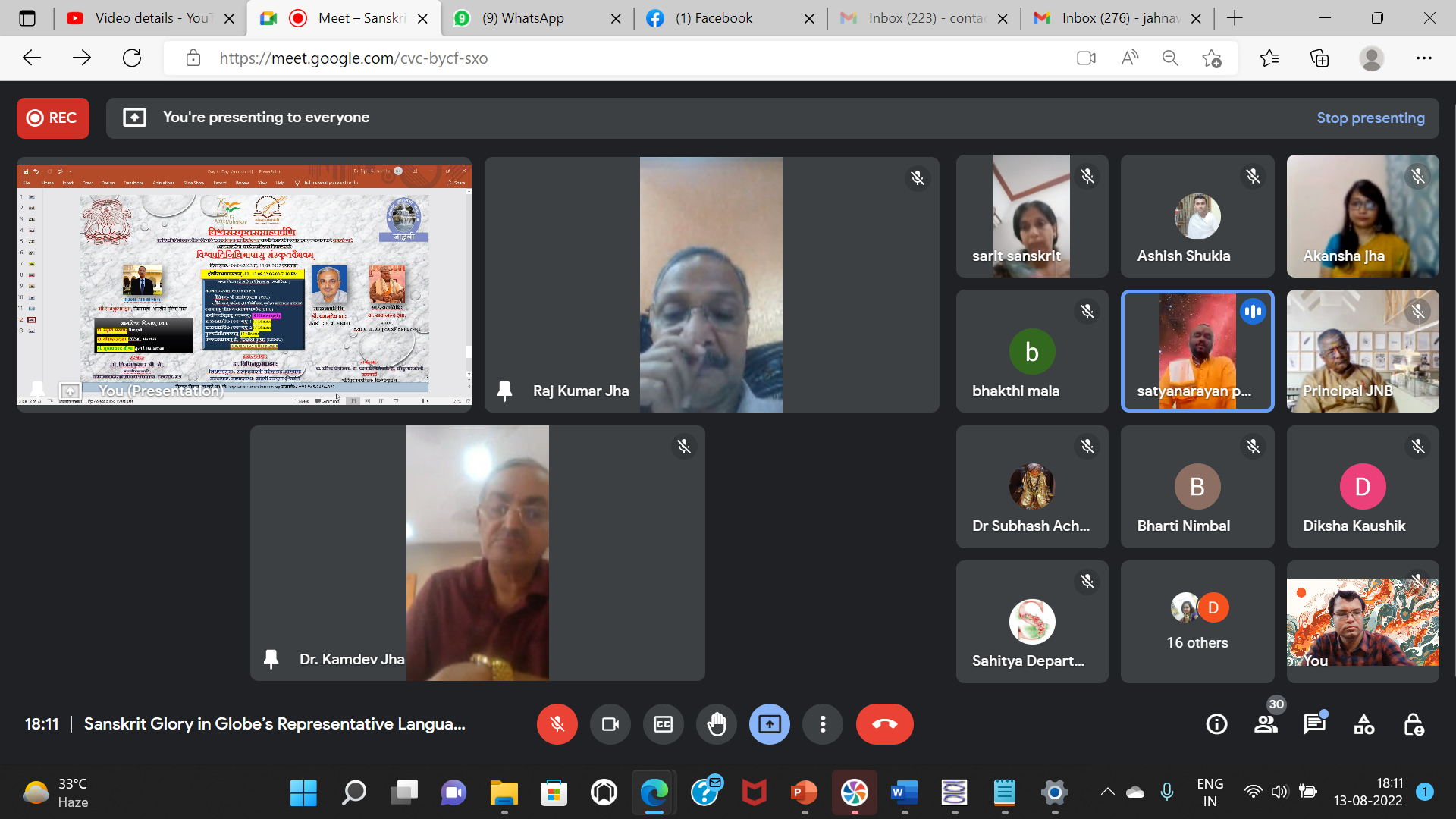1456x819 pixels.
Task: Toggle the camera off
Action: (610, 724)
